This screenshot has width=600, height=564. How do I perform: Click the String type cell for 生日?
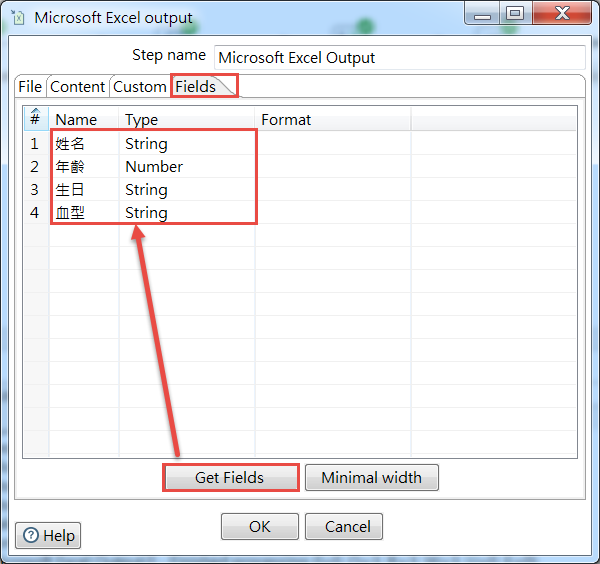187,190
